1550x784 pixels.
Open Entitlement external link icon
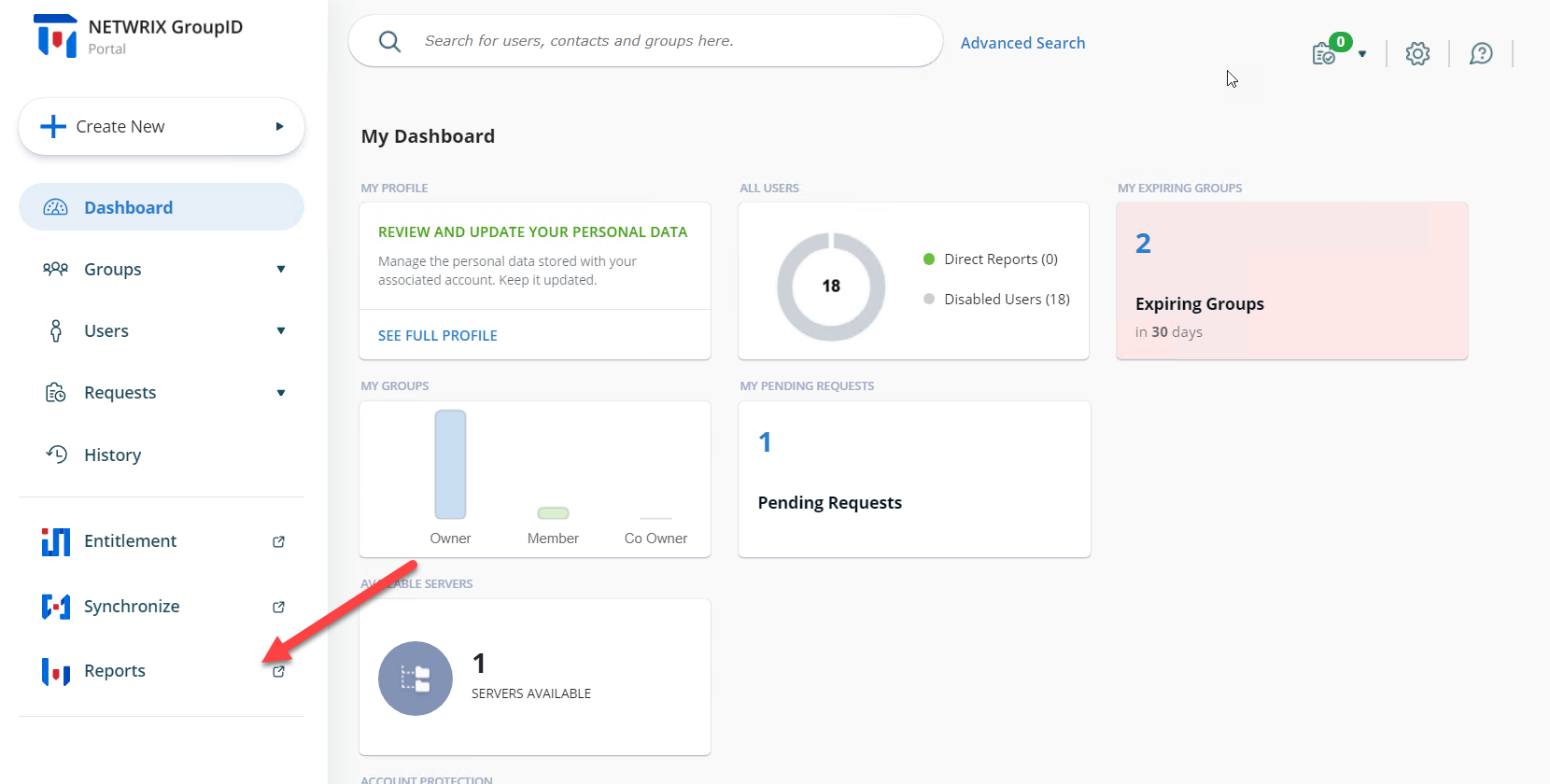(278, 541)
